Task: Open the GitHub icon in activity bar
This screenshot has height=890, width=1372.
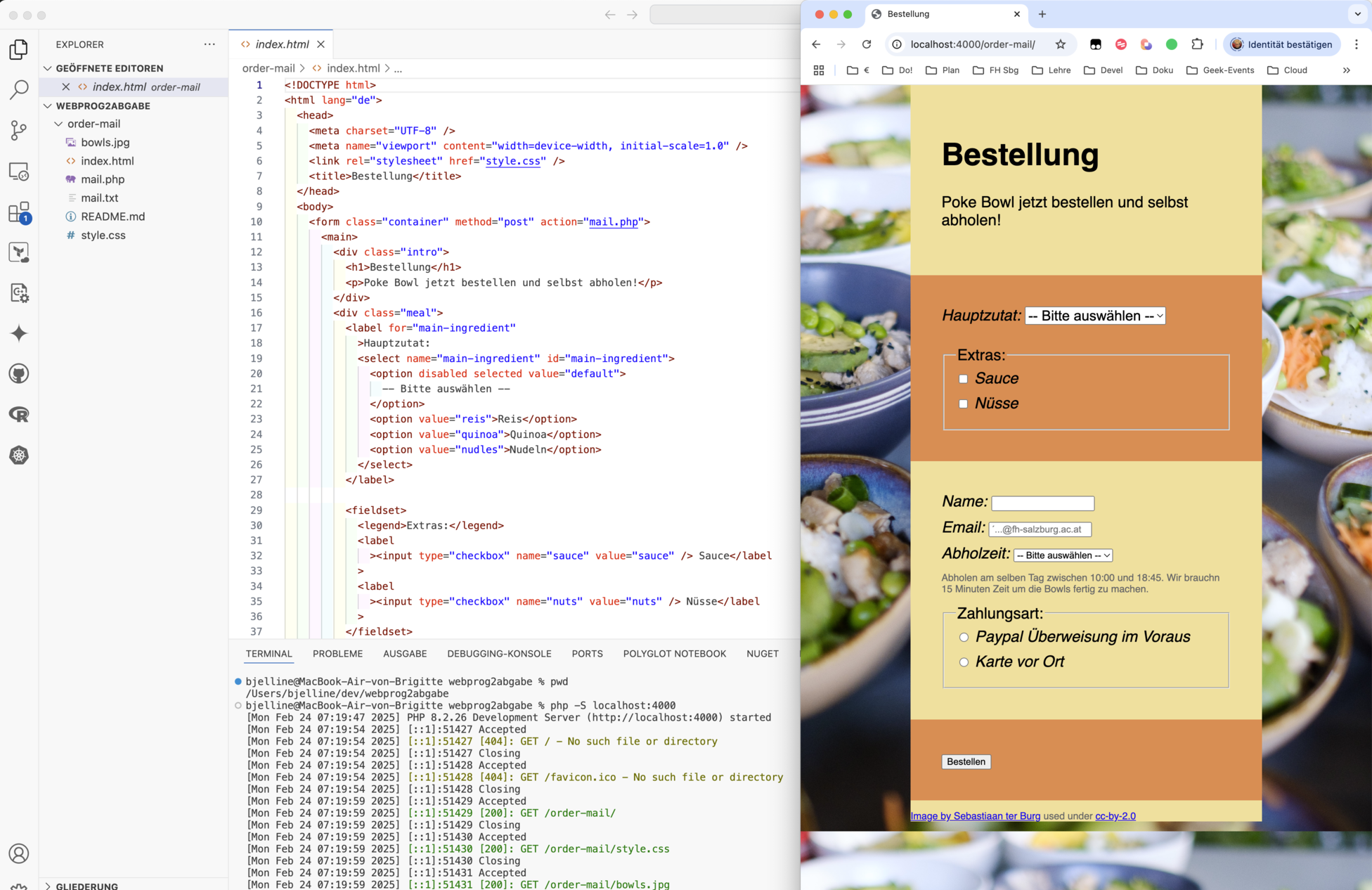Action: pyautogui.click(x=19, y=374)
